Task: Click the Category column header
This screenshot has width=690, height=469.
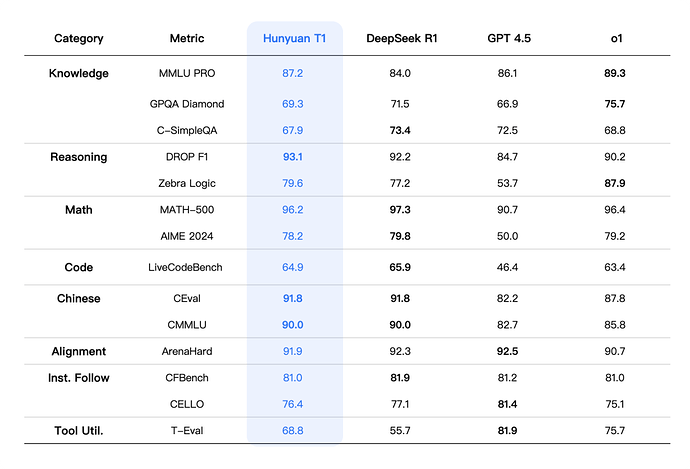Action: point(79,39)
